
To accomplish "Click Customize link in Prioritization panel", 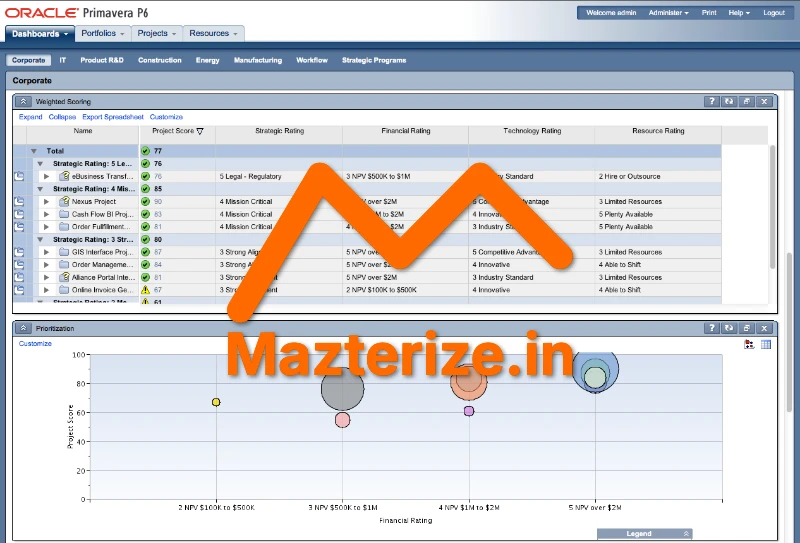I will pyautogui.click(x=35, y=344).
